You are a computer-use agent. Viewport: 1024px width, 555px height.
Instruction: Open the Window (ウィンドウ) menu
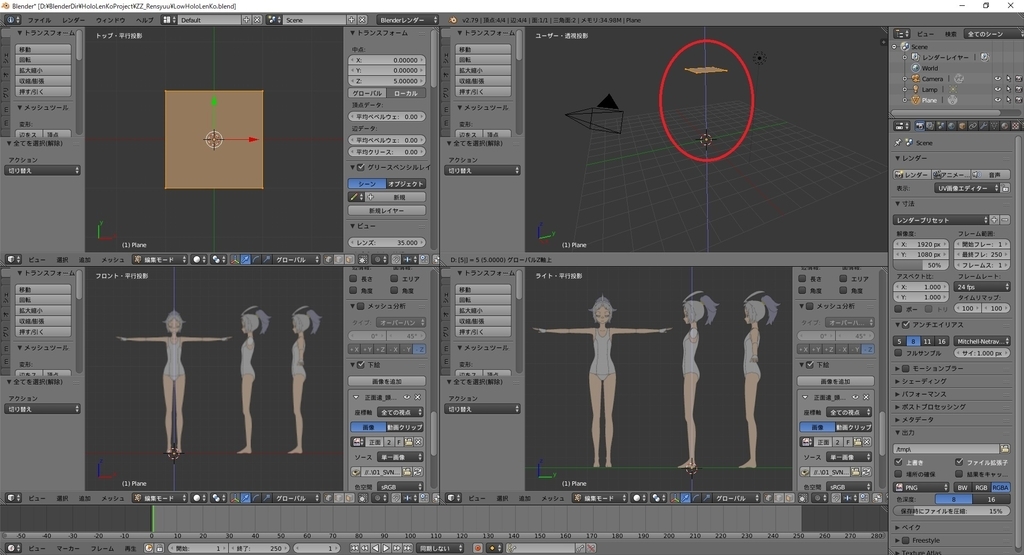tap(110, 20)
